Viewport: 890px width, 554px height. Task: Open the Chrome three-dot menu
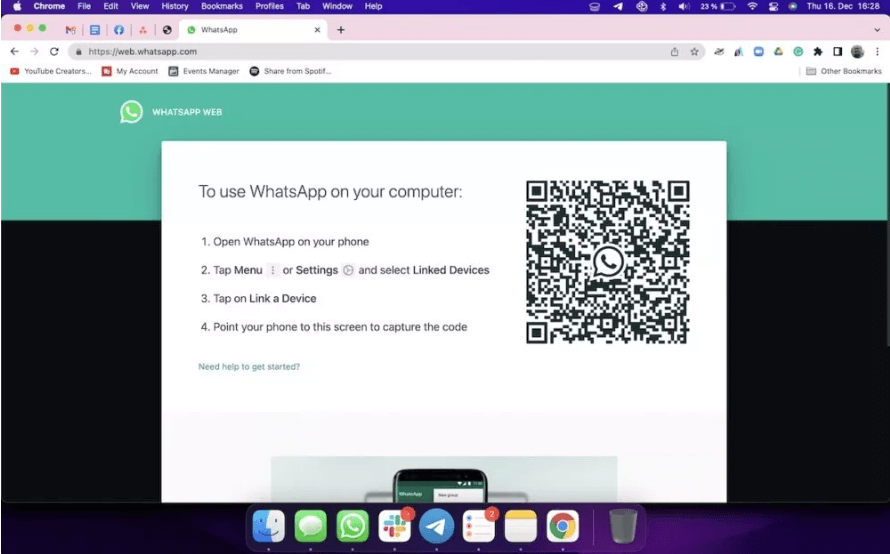coord(876,51)
